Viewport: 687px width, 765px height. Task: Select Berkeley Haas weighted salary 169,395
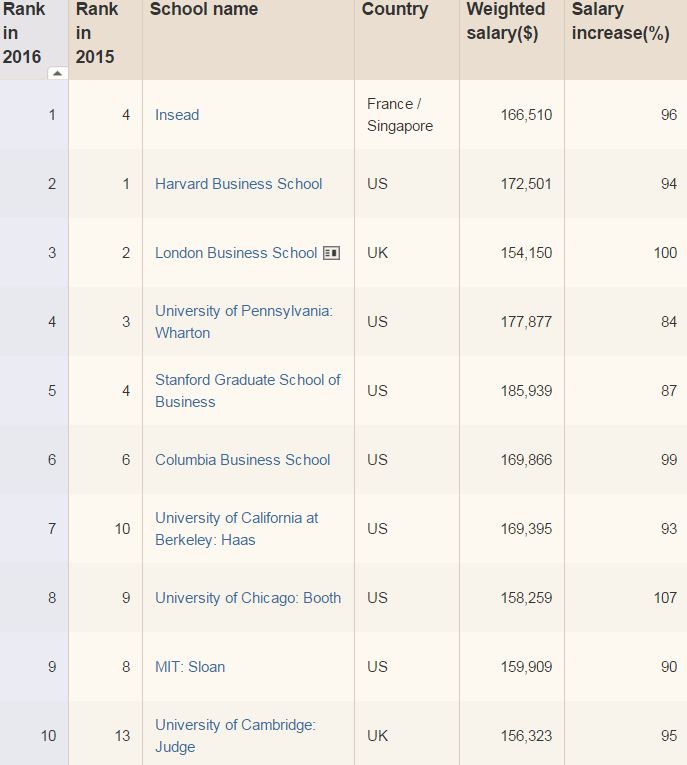click(526, 529)
